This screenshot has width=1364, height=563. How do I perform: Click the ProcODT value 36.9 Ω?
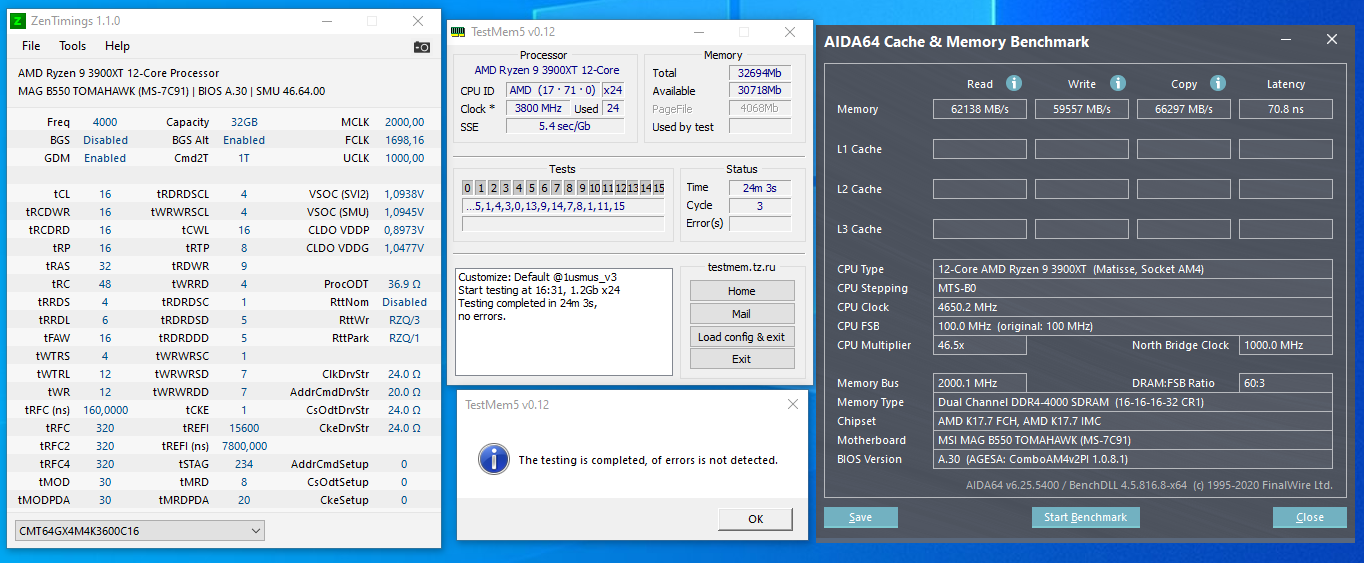coord(405,284)
